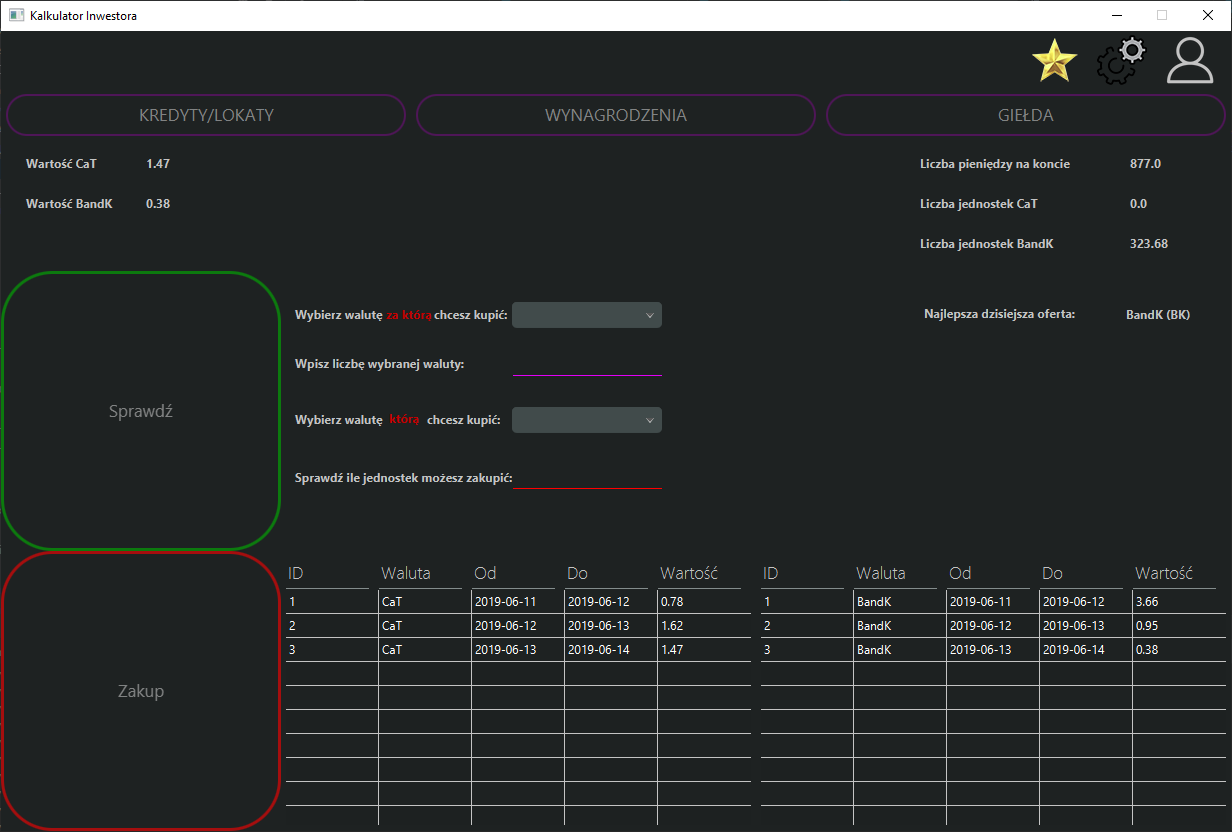Click BandK row 3 start date 2019-06-13
Viewport: 1232px width, 832px height.
(x=993, y=650)
